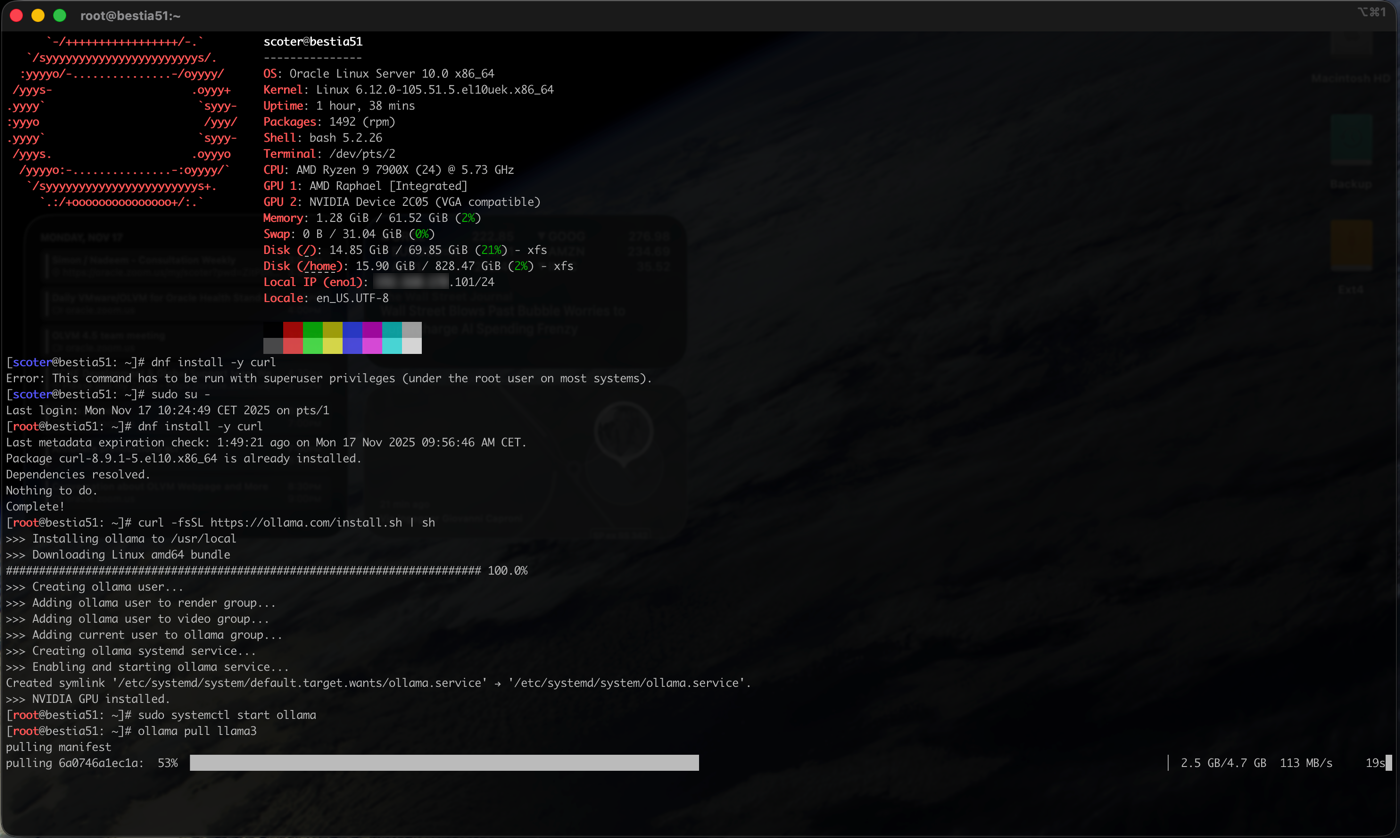Viewport: 1400px width, 838px height.
Task: Click the Dependencies resolved line
Action: pyautogui.click(x=78, y=474)
